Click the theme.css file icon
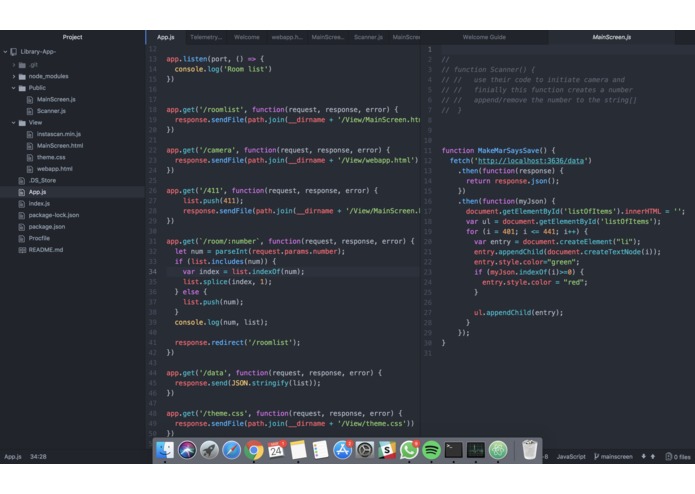 pos(30,157)
